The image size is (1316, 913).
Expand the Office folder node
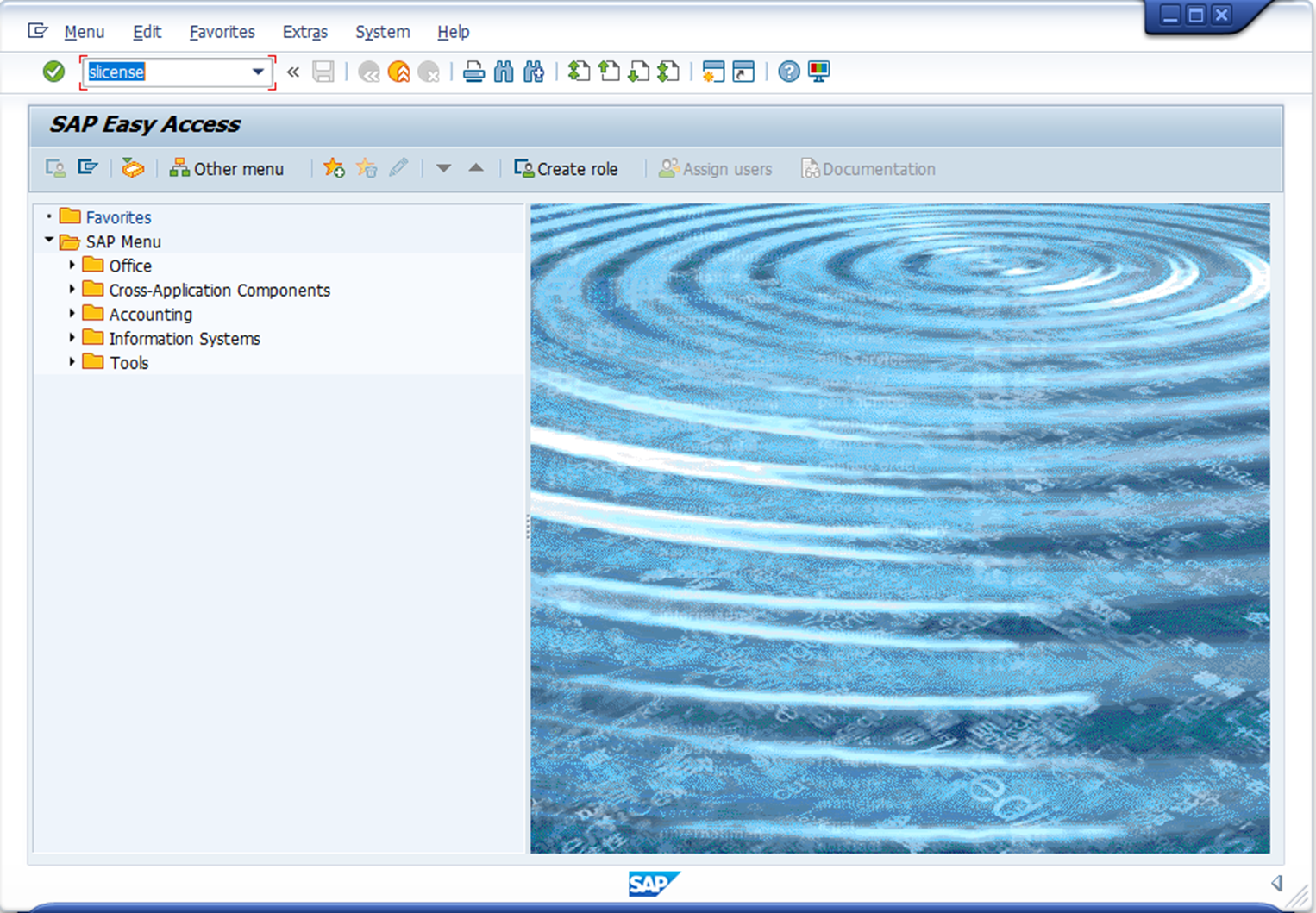pos(72,265)
